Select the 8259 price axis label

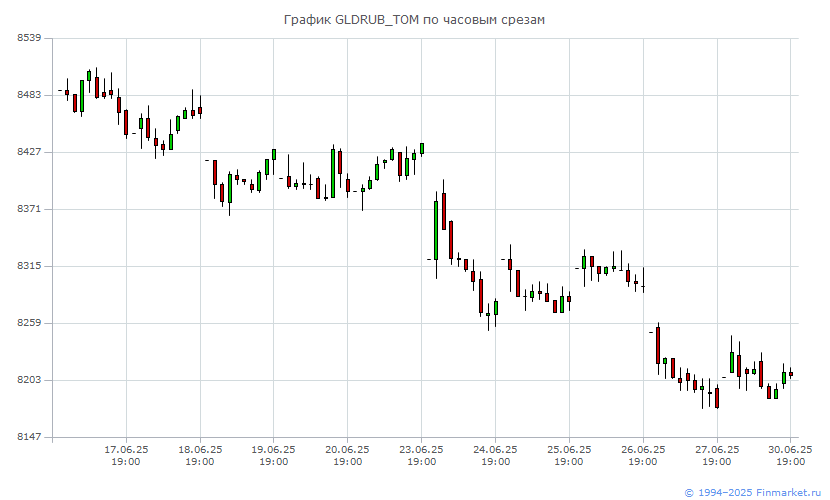point(29,323)
